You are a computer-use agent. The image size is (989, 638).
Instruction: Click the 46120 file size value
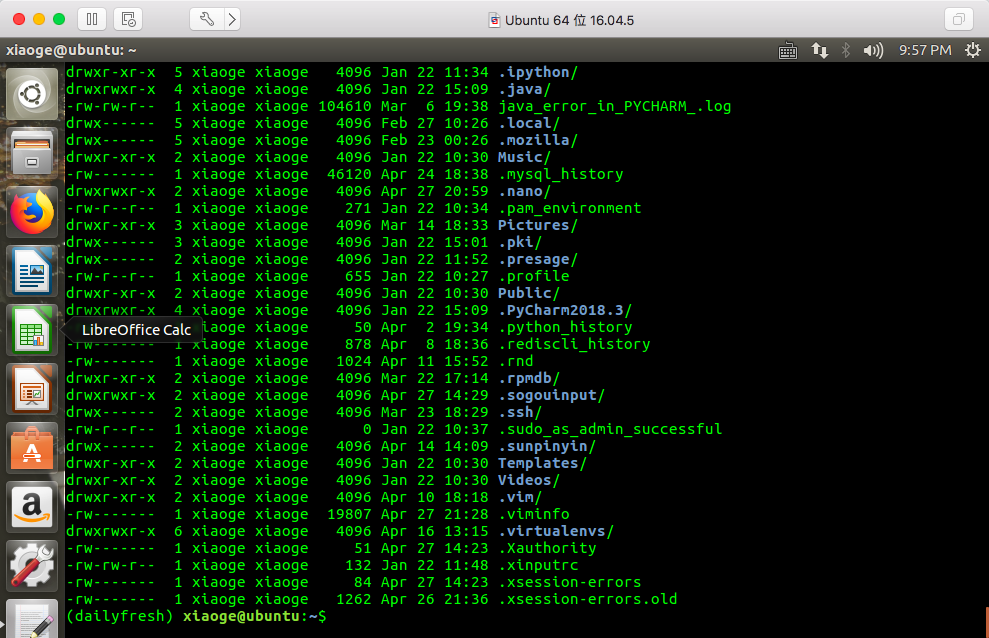[x=349, y=175]
